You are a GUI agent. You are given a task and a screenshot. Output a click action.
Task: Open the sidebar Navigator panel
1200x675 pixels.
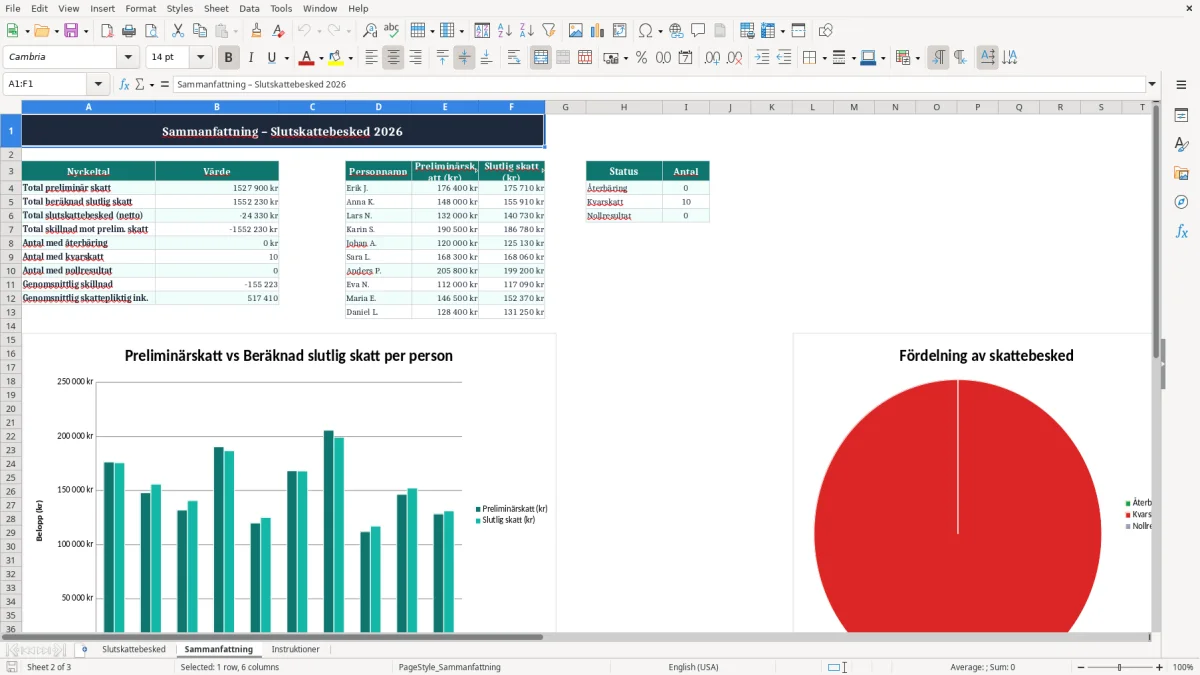point(1181,202)
